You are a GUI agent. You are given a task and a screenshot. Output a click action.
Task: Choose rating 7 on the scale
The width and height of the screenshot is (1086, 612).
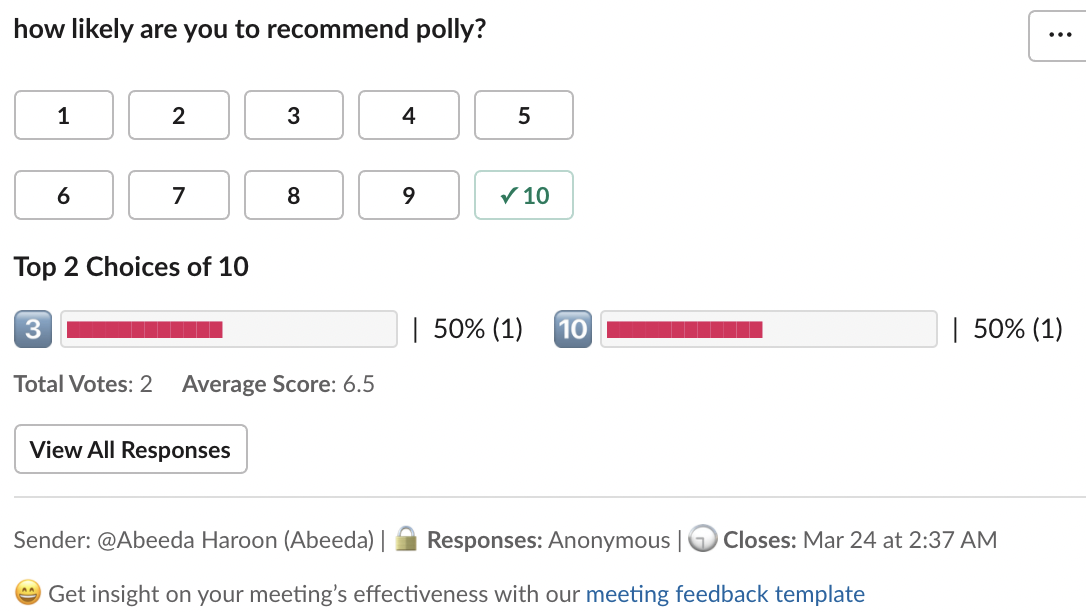tap(178, 195)
